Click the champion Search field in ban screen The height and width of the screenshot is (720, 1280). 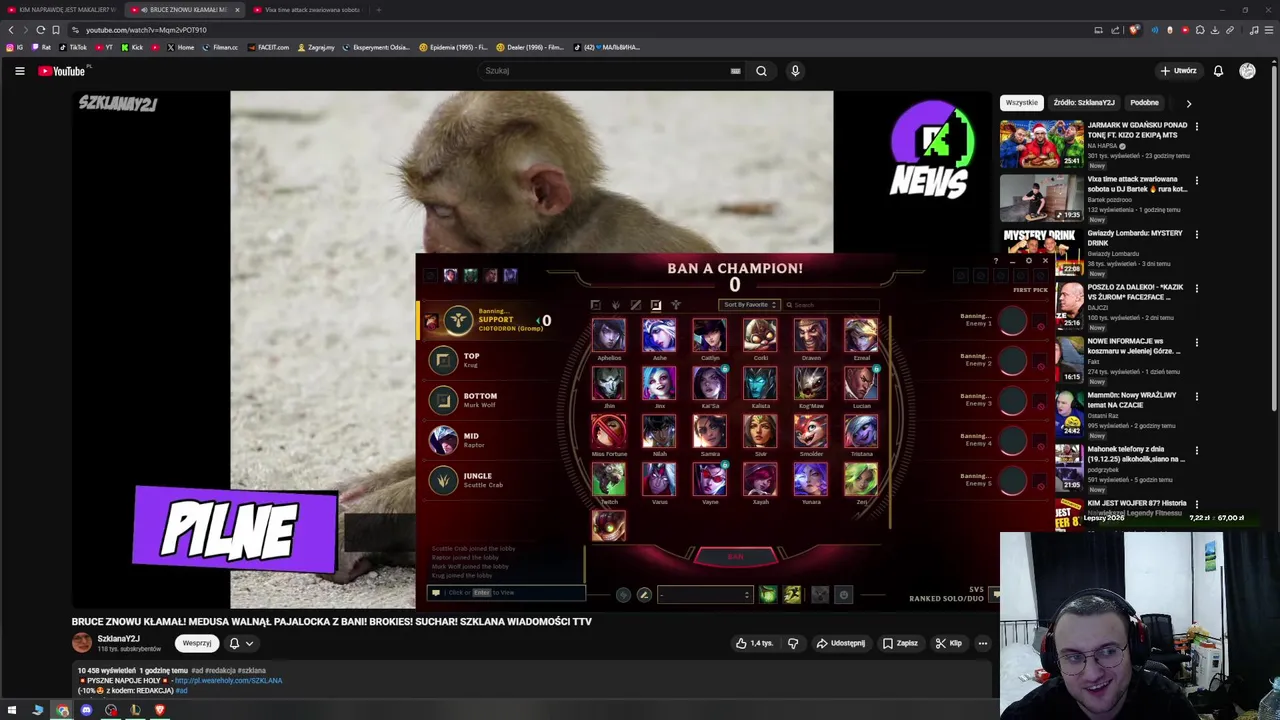[831, 305]
